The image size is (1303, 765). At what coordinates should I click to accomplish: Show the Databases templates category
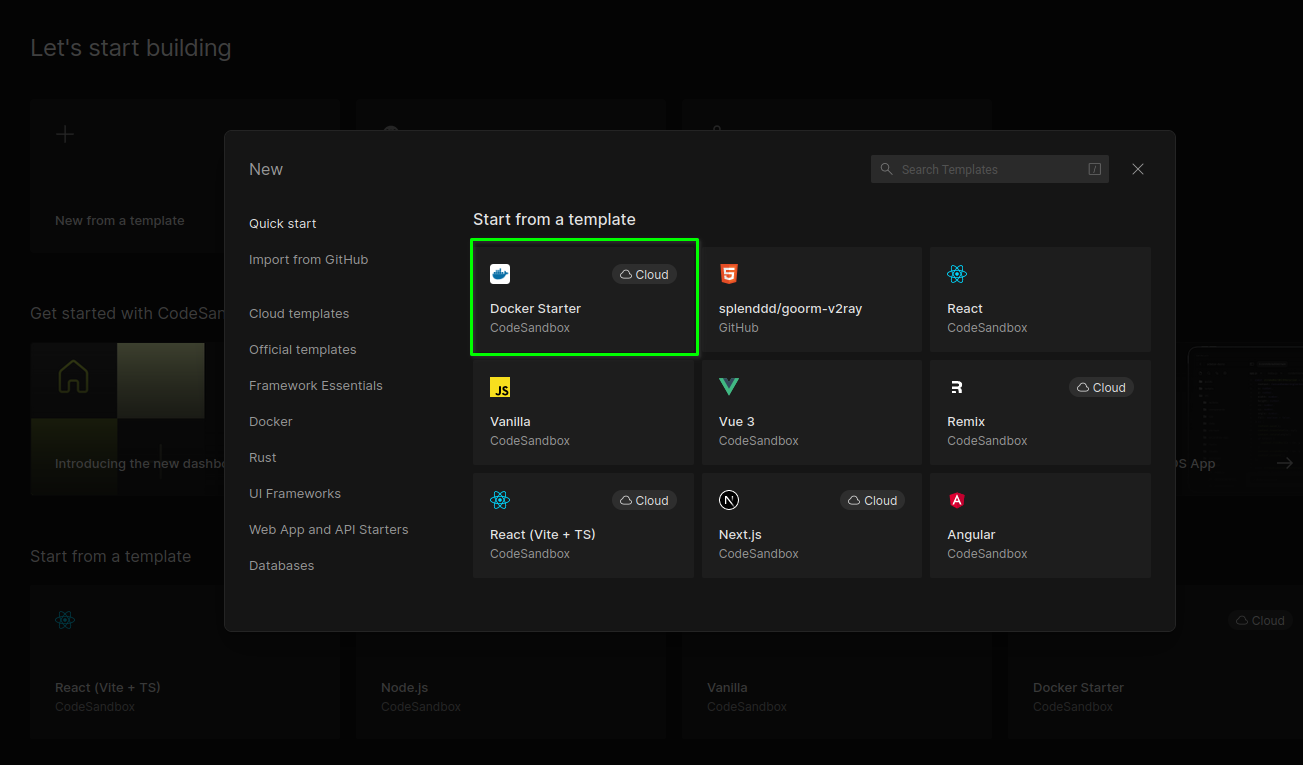tap(281, 566)
